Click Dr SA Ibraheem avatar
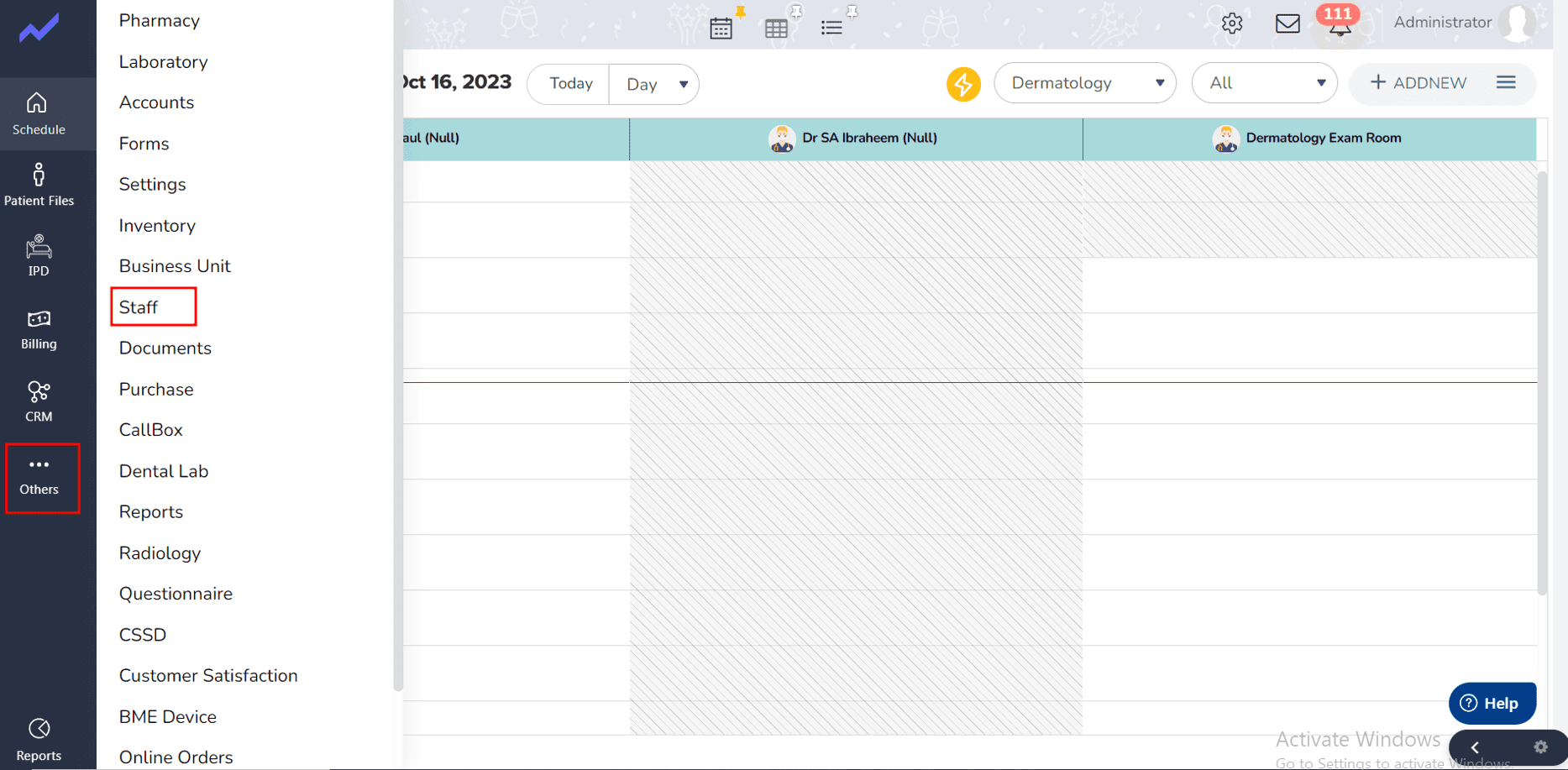The image size is (1568, 770). 782,139
